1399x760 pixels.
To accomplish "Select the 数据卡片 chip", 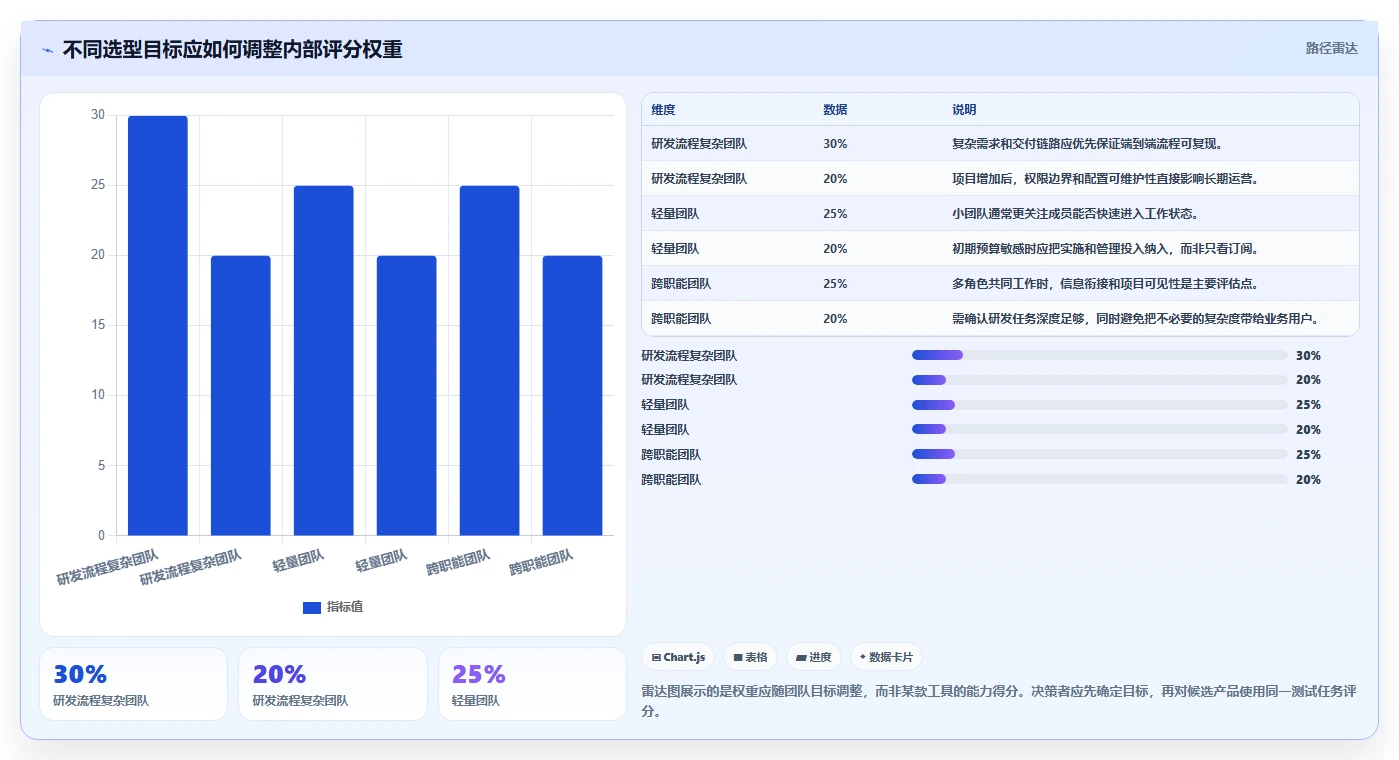I will [886, 657].
